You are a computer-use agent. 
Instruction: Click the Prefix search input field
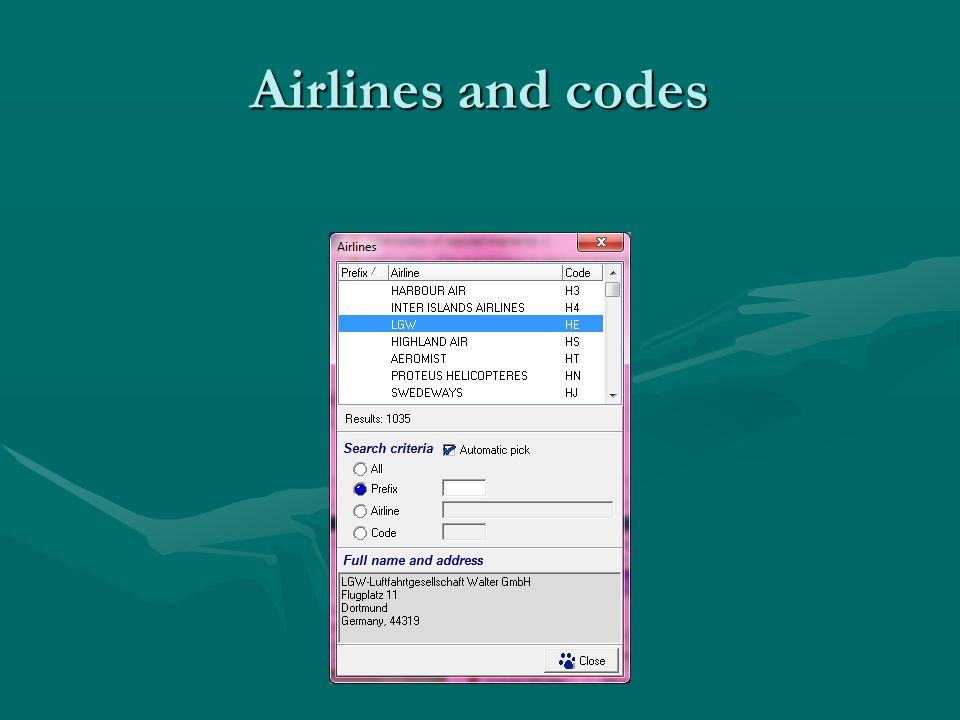(x=464, y=488)
